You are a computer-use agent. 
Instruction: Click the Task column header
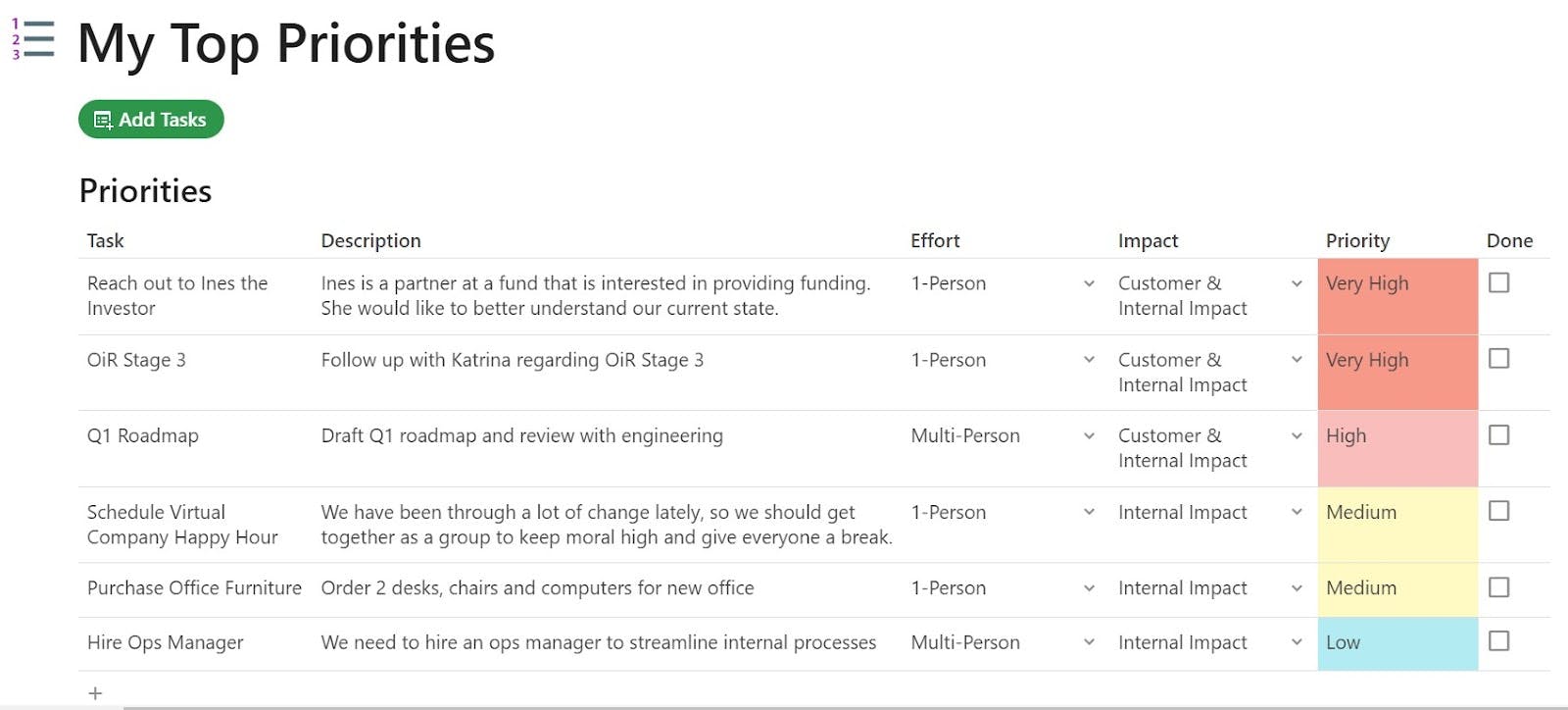[x=106, y=240]
